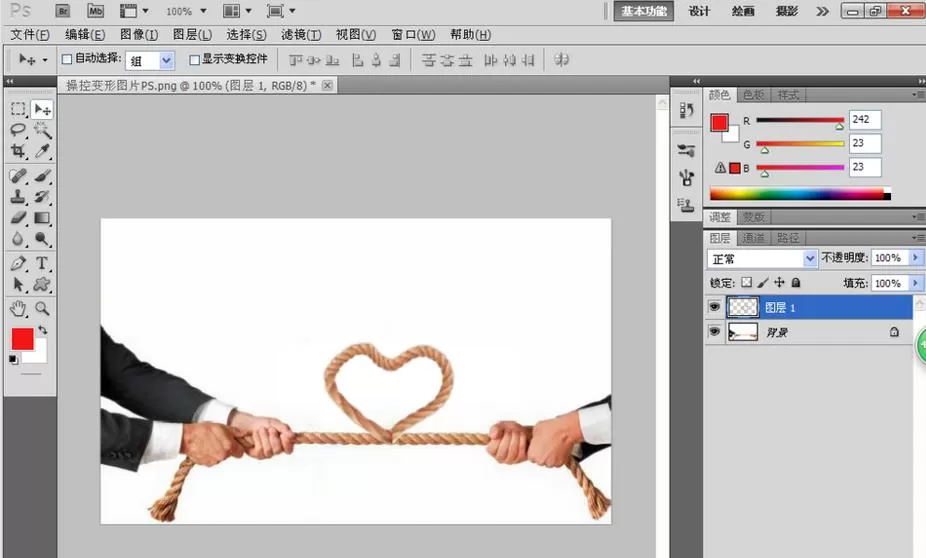This screenshot has width=926, height=558.
Task: Select the Hand tool
Action: click(x=18, y=308)
